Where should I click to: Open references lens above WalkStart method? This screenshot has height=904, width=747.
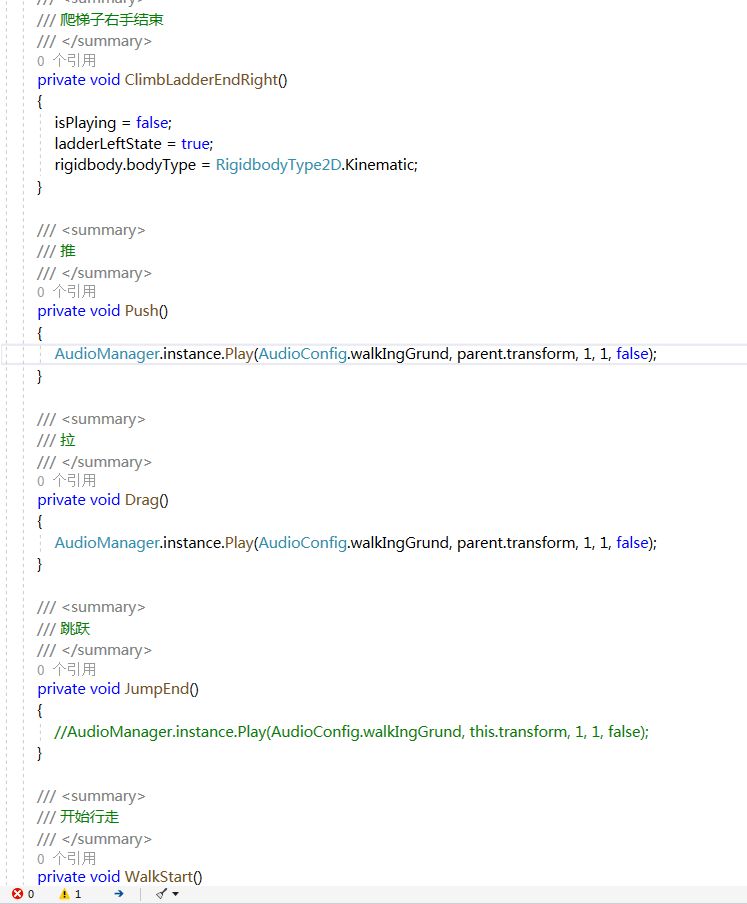tap(66, 858)
